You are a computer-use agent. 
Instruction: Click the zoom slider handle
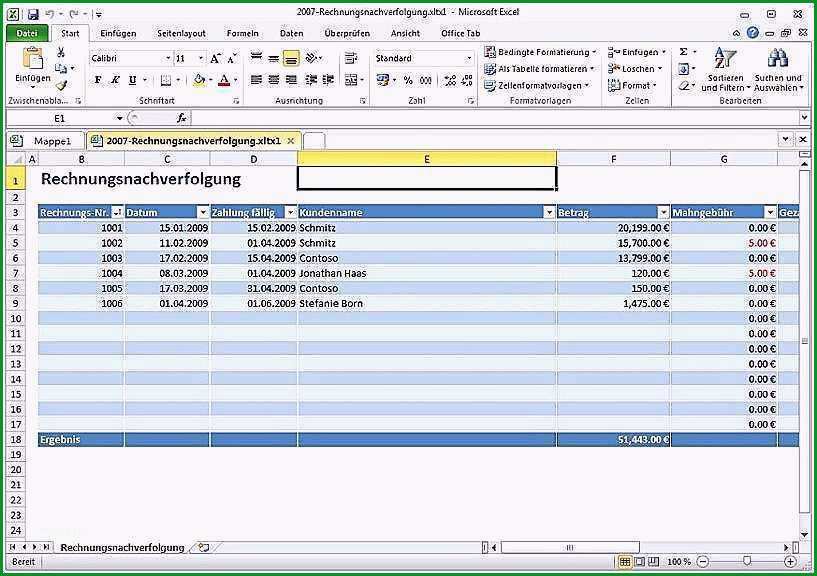[x=747, y=561]
